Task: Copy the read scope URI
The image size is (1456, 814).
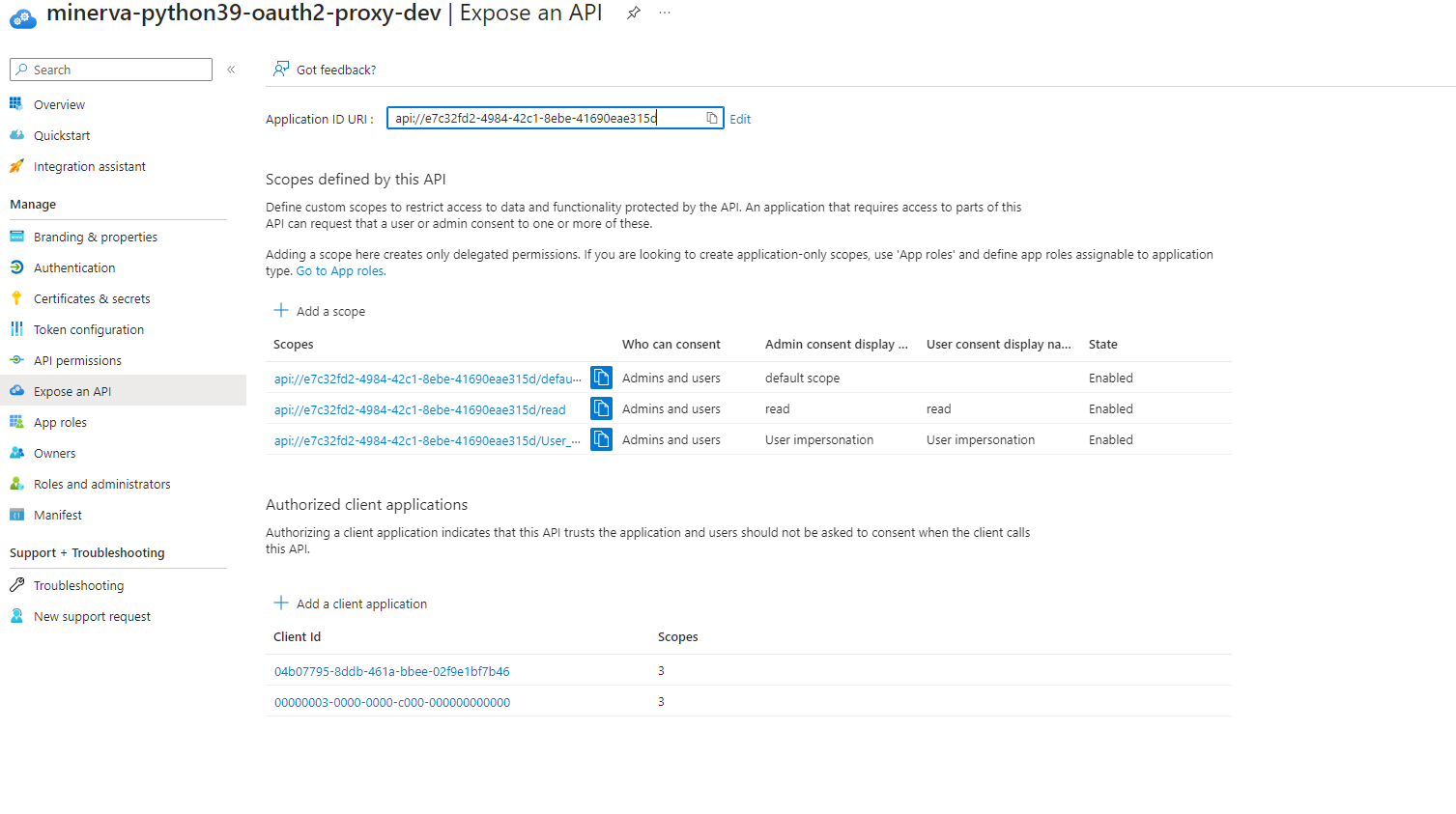Action: click(x=601, y=408)
